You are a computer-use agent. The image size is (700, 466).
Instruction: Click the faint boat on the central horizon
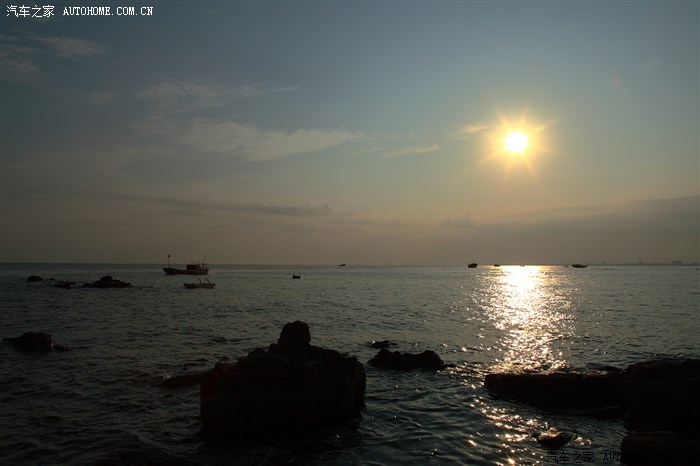tap(342, 265)
